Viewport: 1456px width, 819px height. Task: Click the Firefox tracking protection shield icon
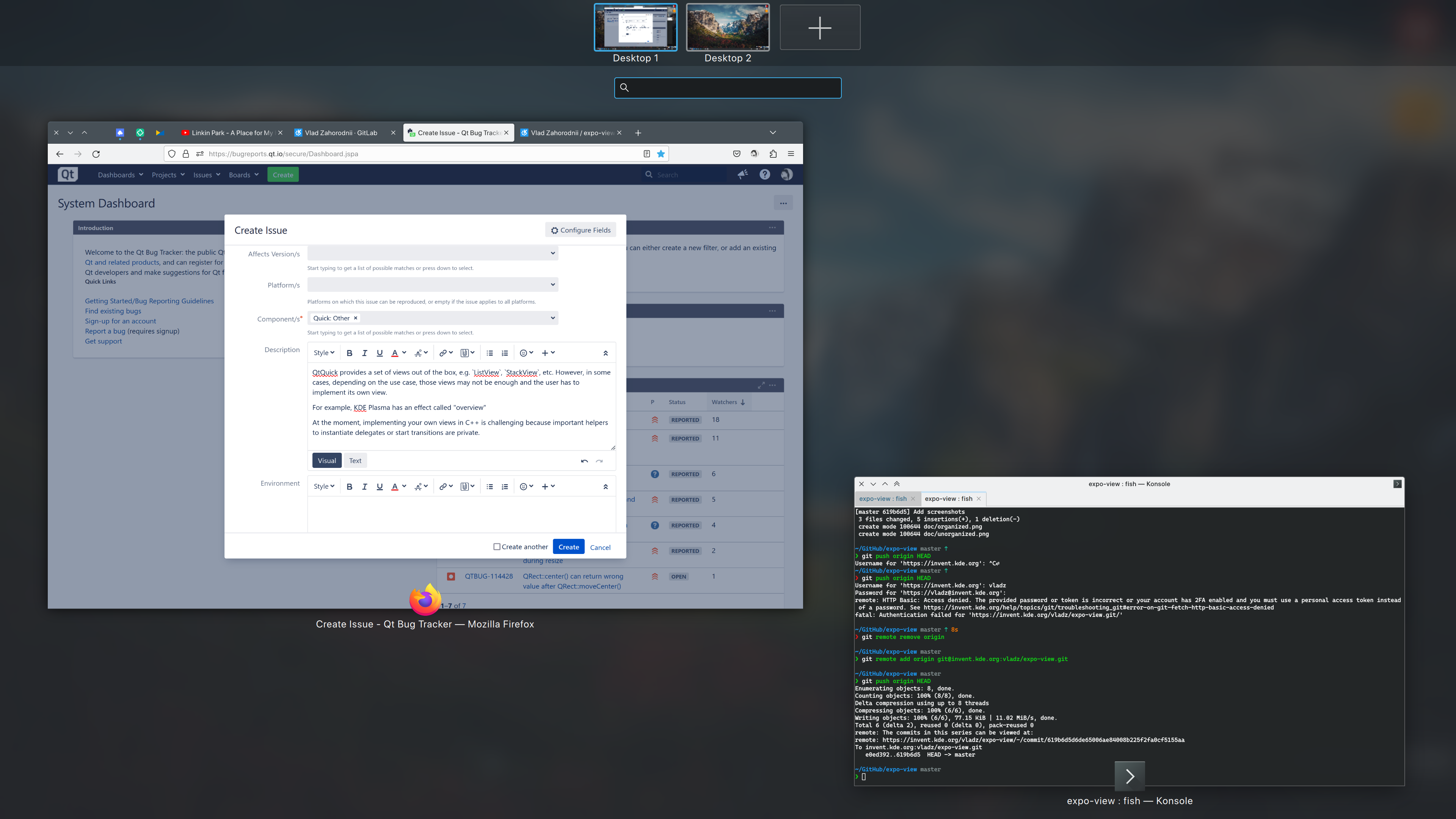pos(172,154)
